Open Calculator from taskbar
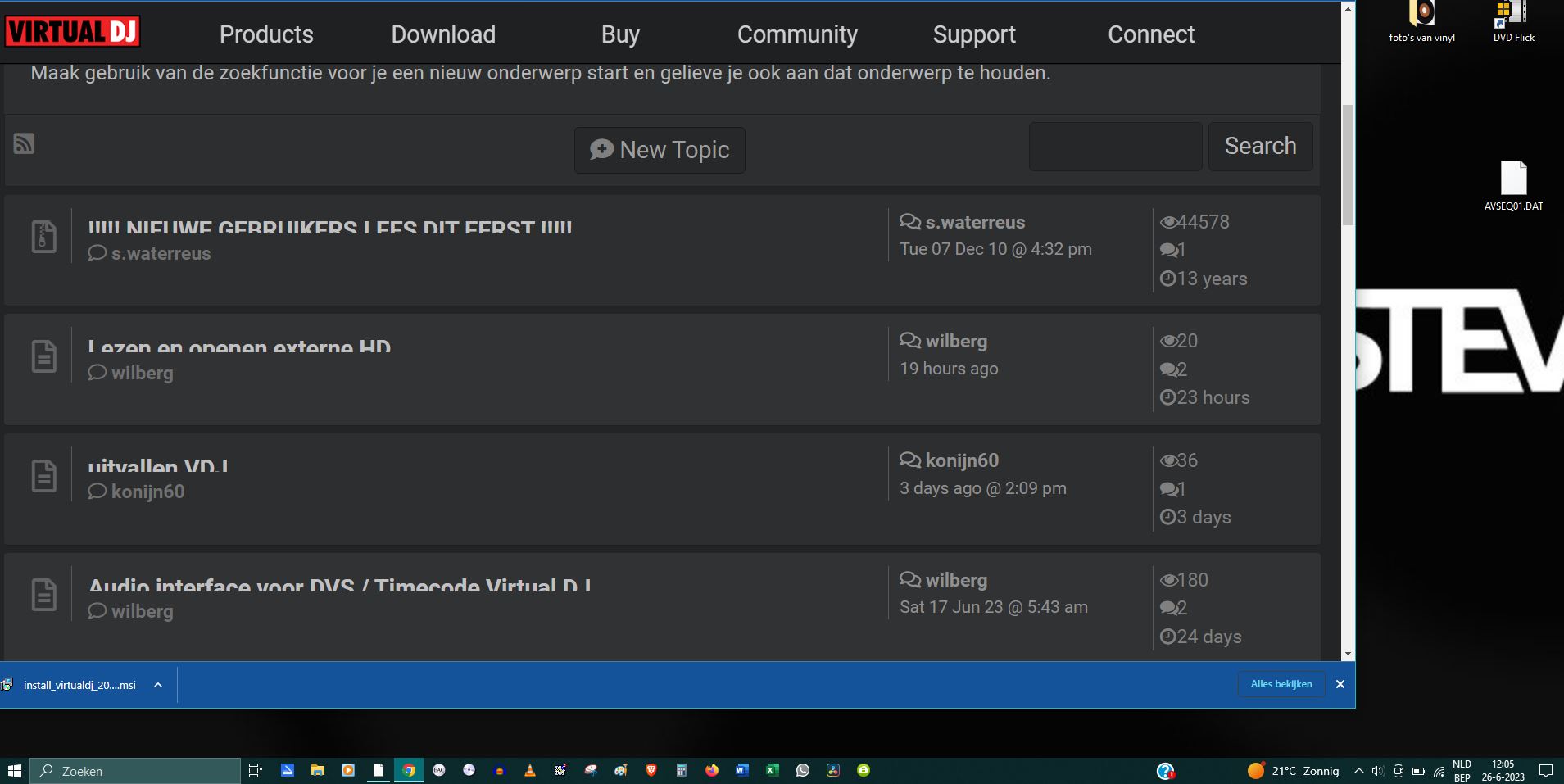Viewport: 1564px width, 784px height. (x=682, y=770)
